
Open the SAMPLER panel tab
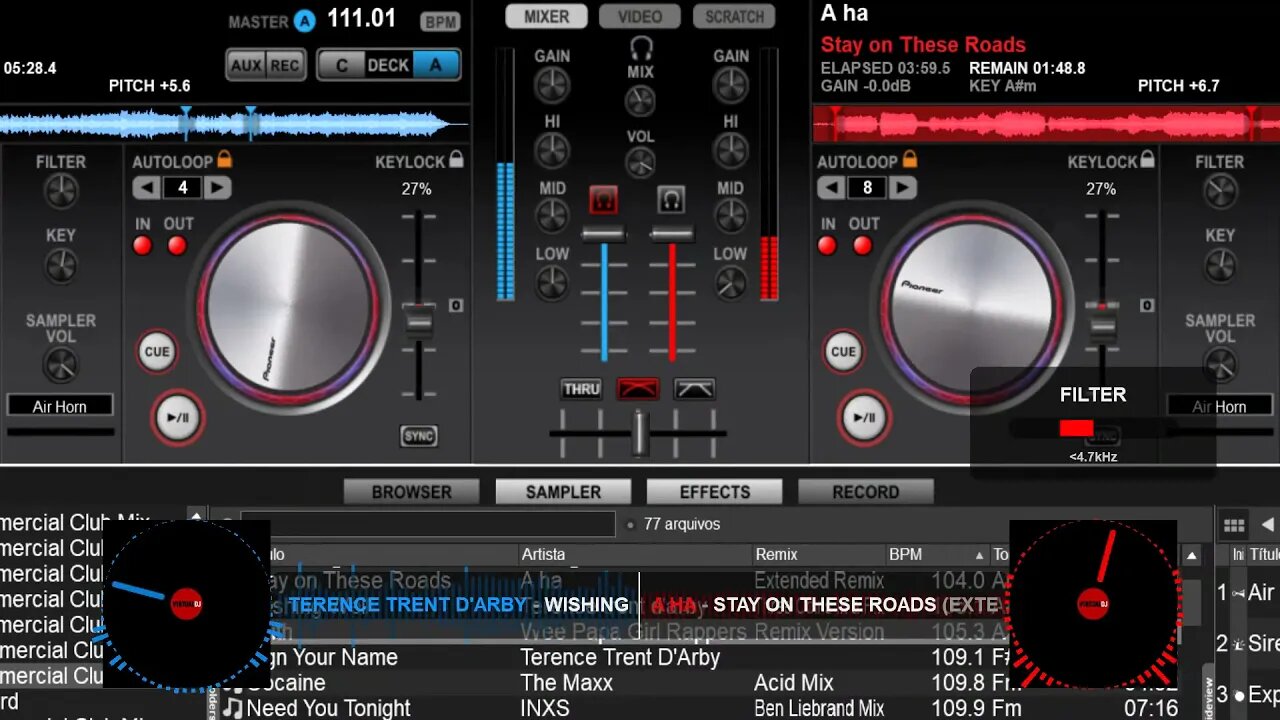pyautogui.click(x=563, y=492)
